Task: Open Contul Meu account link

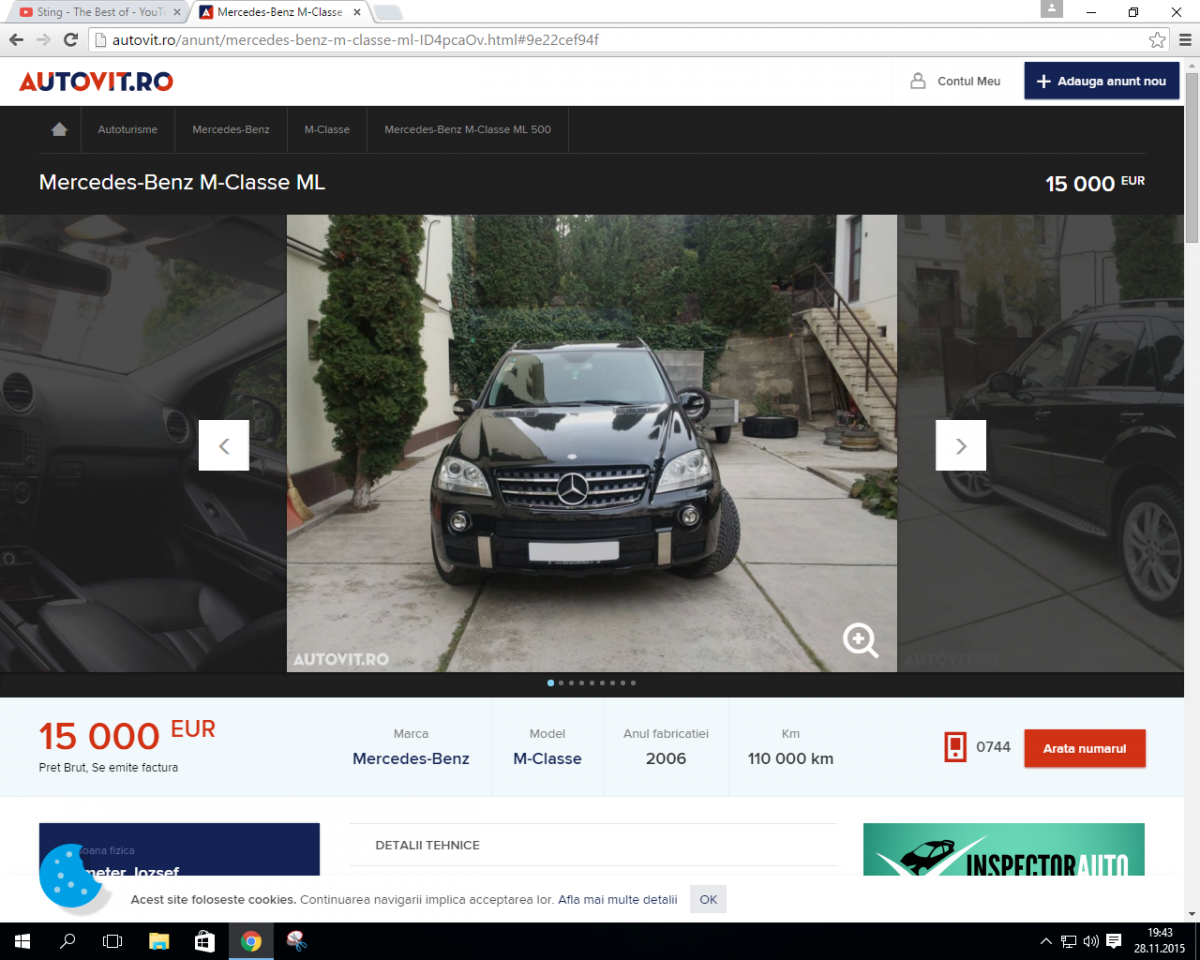Action: [969, 81]
